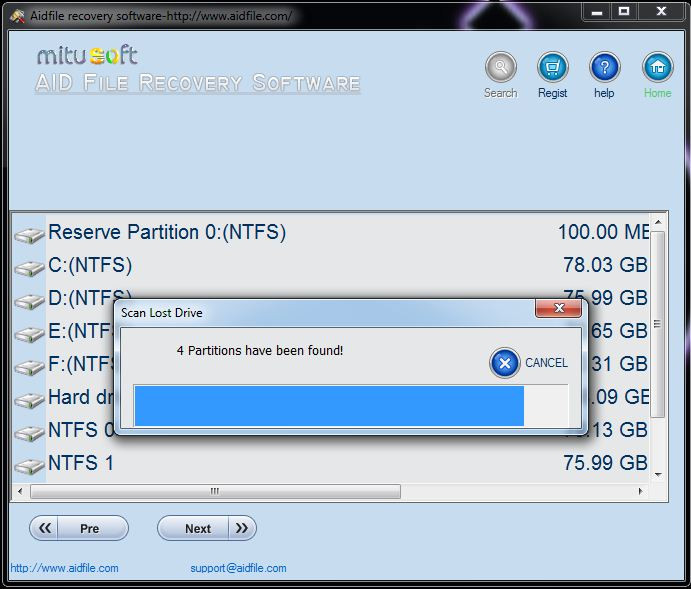
Task: Click the vertical scrollbar thumb of list
Action: click(x=658, y=324)
